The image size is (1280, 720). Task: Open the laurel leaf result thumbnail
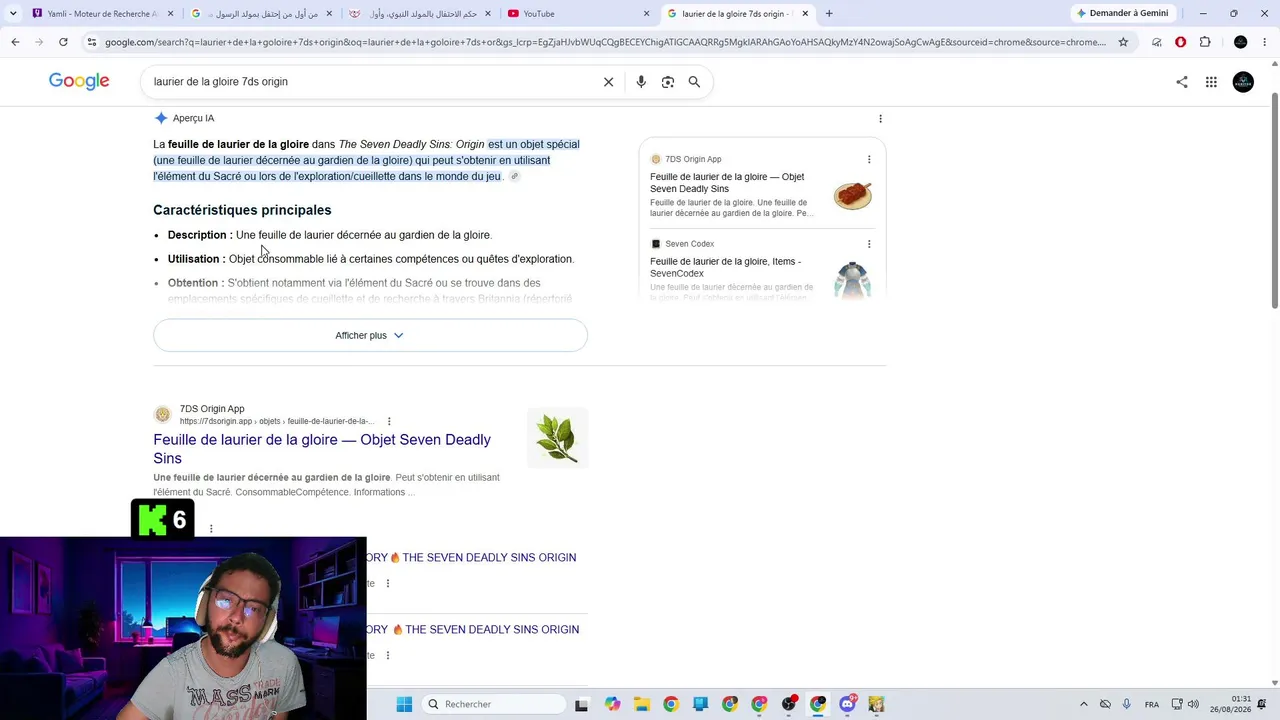click(557, 438)
